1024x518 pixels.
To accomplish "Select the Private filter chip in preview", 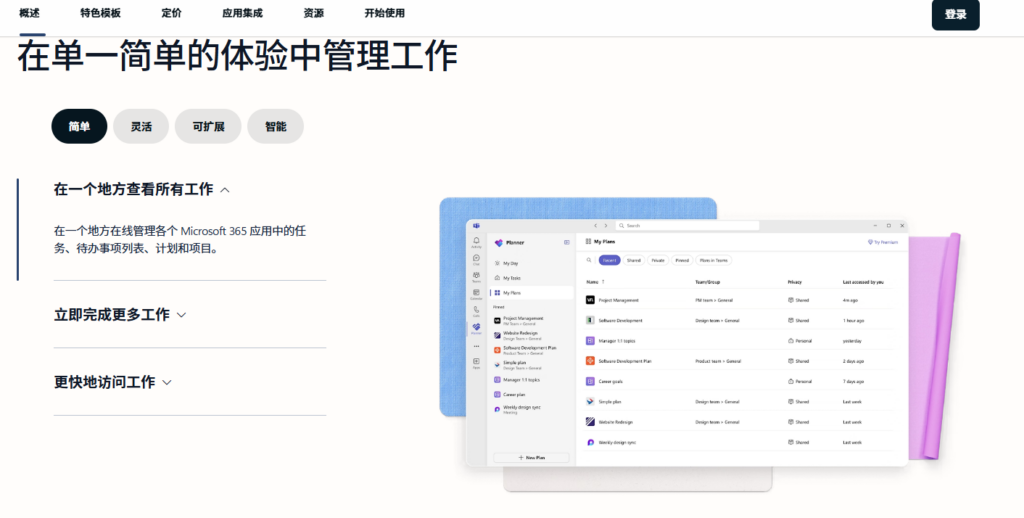I will 658,260.
